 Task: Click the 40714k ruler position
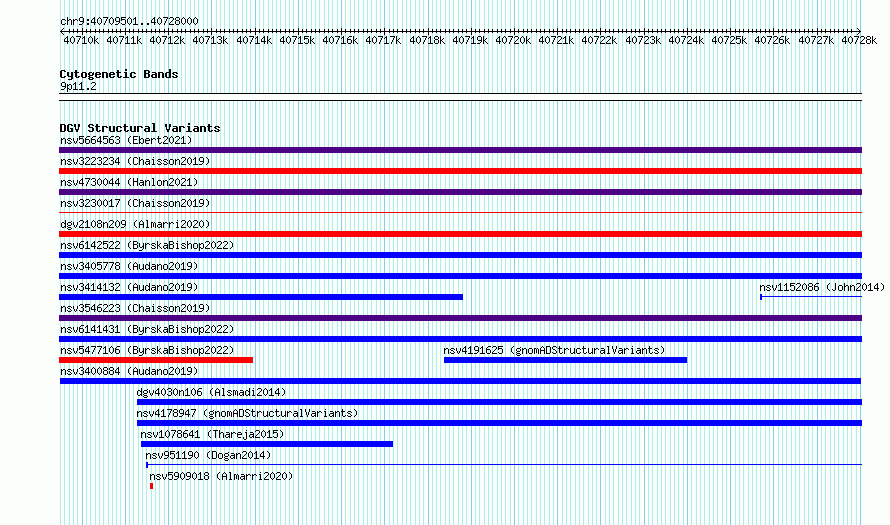coord(254,40)
